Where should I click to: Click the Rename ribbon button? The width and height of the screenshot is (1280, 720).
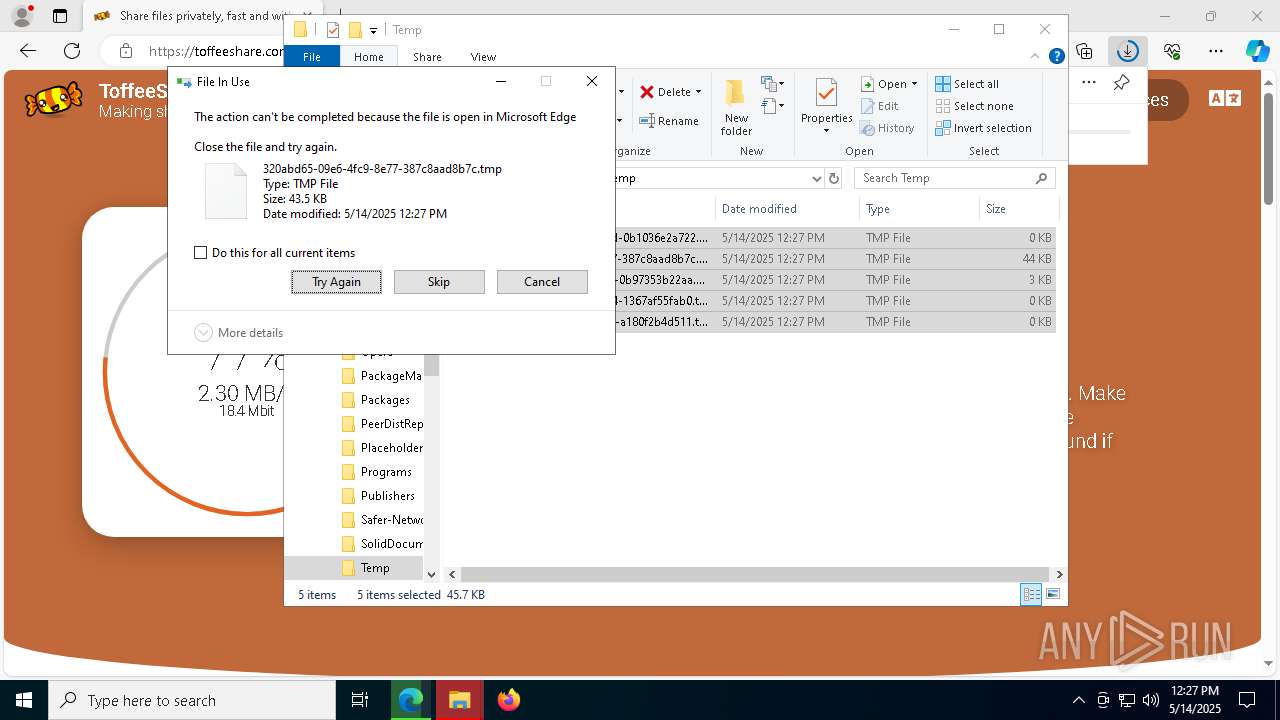[x=669, y=121]
